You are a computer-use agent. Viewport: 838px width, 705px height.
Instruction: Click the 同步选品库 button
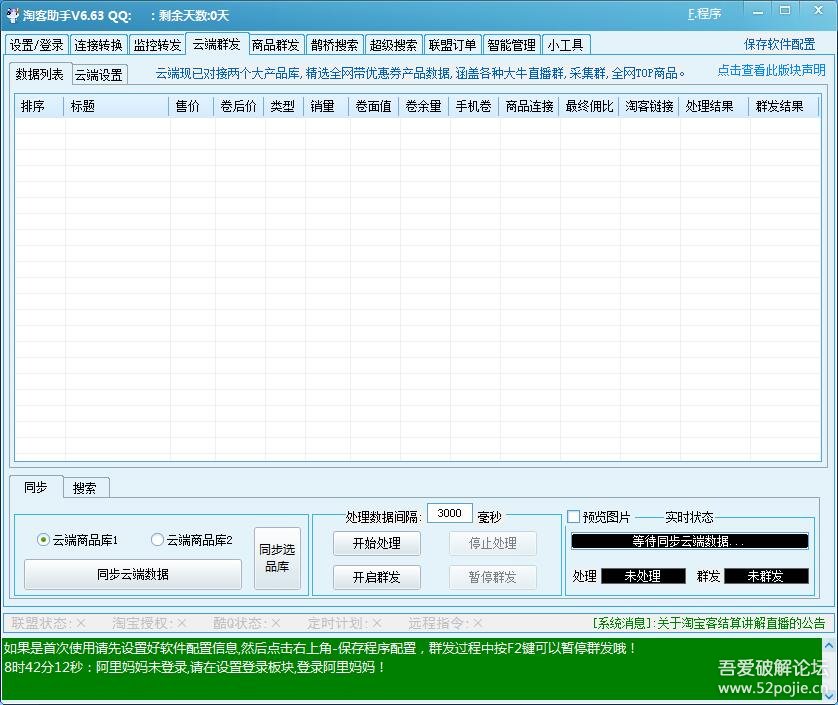pos(277,558)
